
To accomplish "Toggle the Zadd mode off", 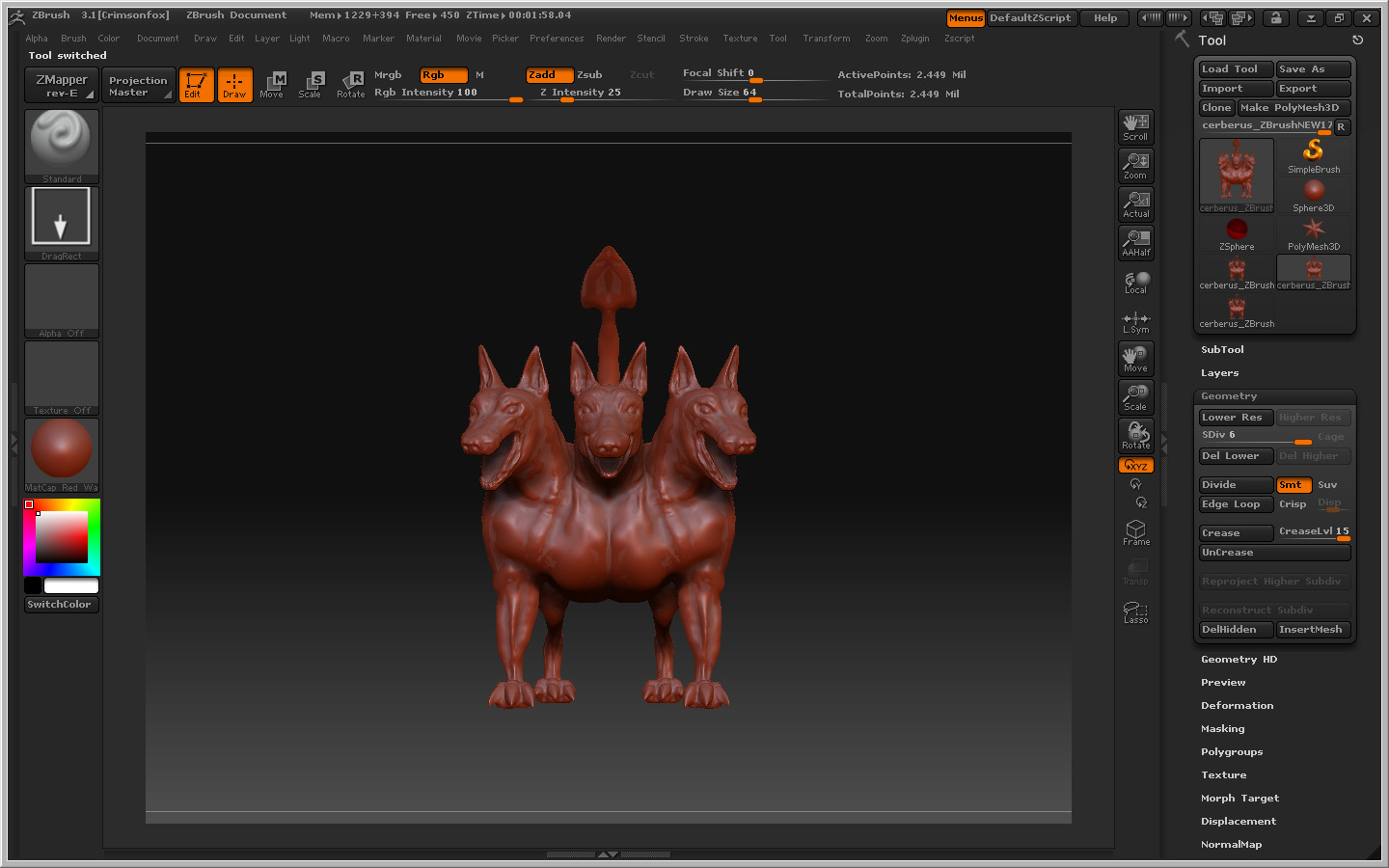I will [549, 75].
